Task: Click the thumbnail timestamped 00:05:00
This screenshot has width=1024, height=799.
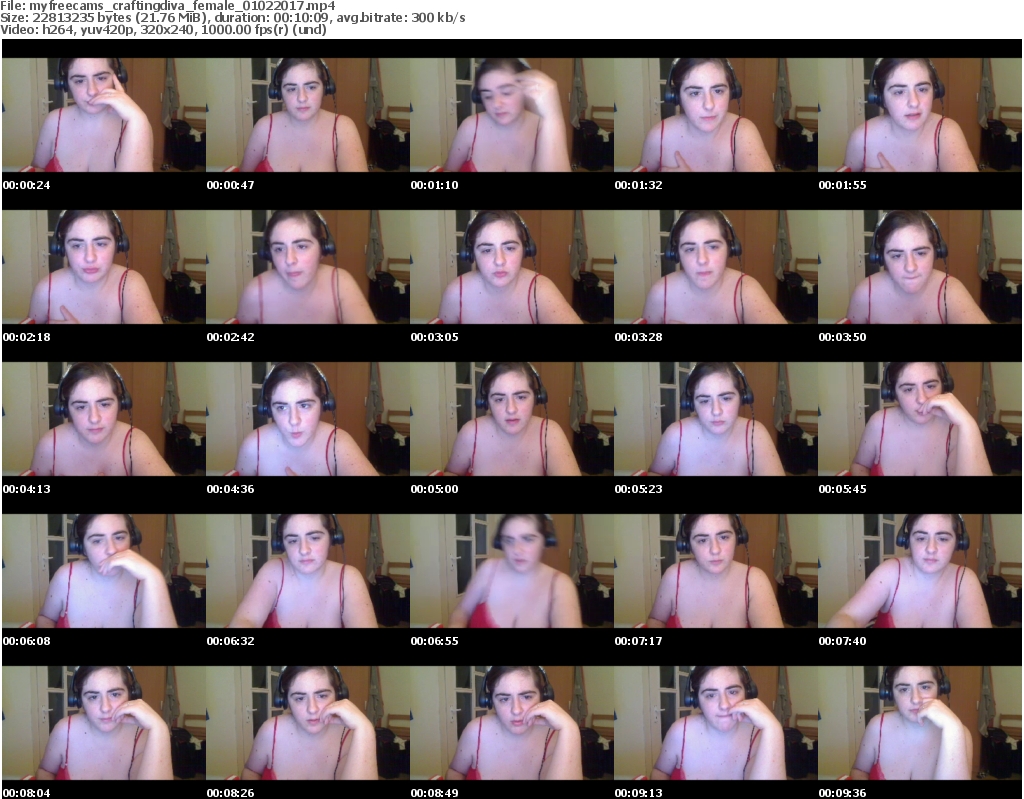Action: pos(512,419)
